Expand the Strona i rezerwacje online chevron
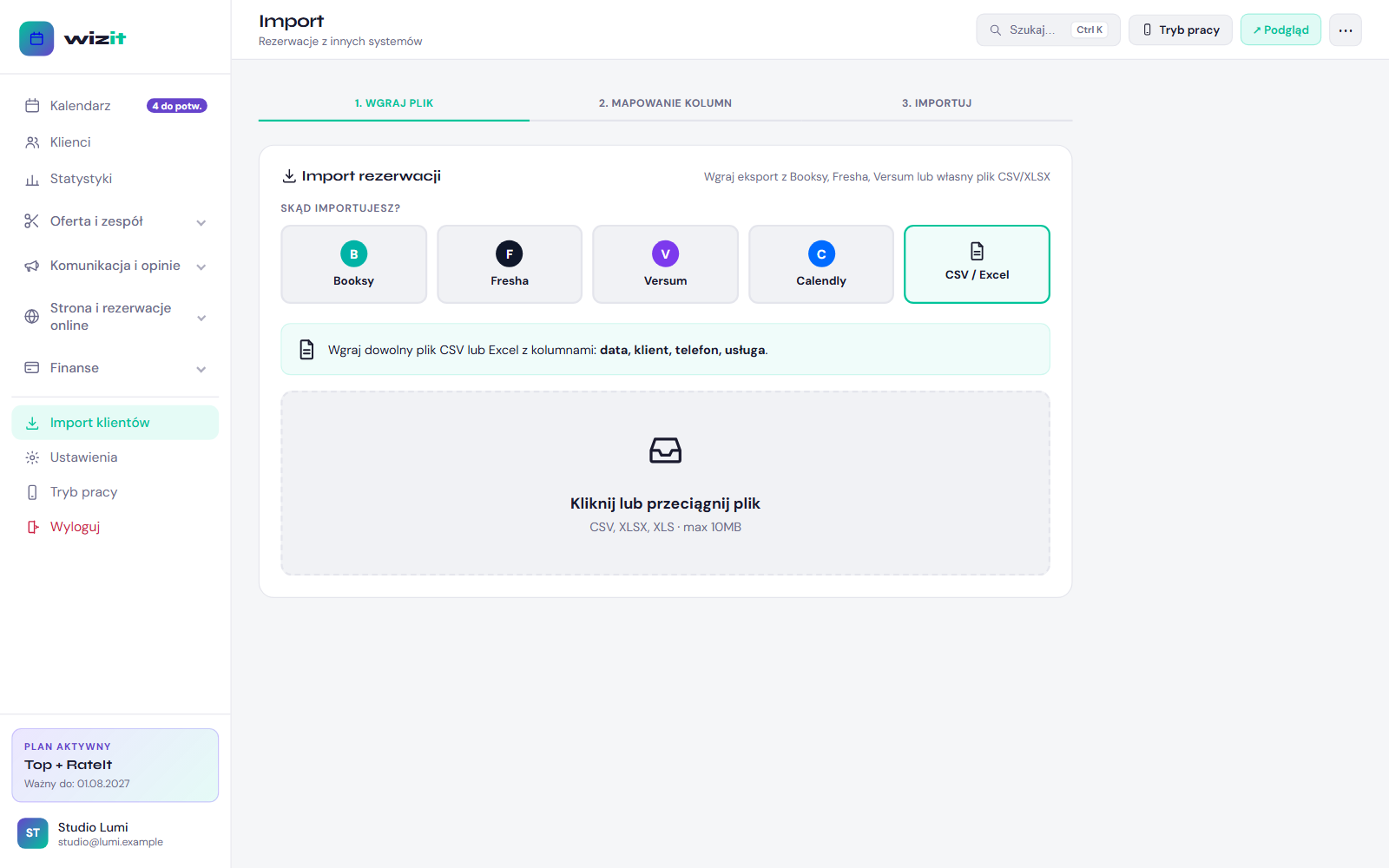1389x868 pixels. tap(201, 318)
